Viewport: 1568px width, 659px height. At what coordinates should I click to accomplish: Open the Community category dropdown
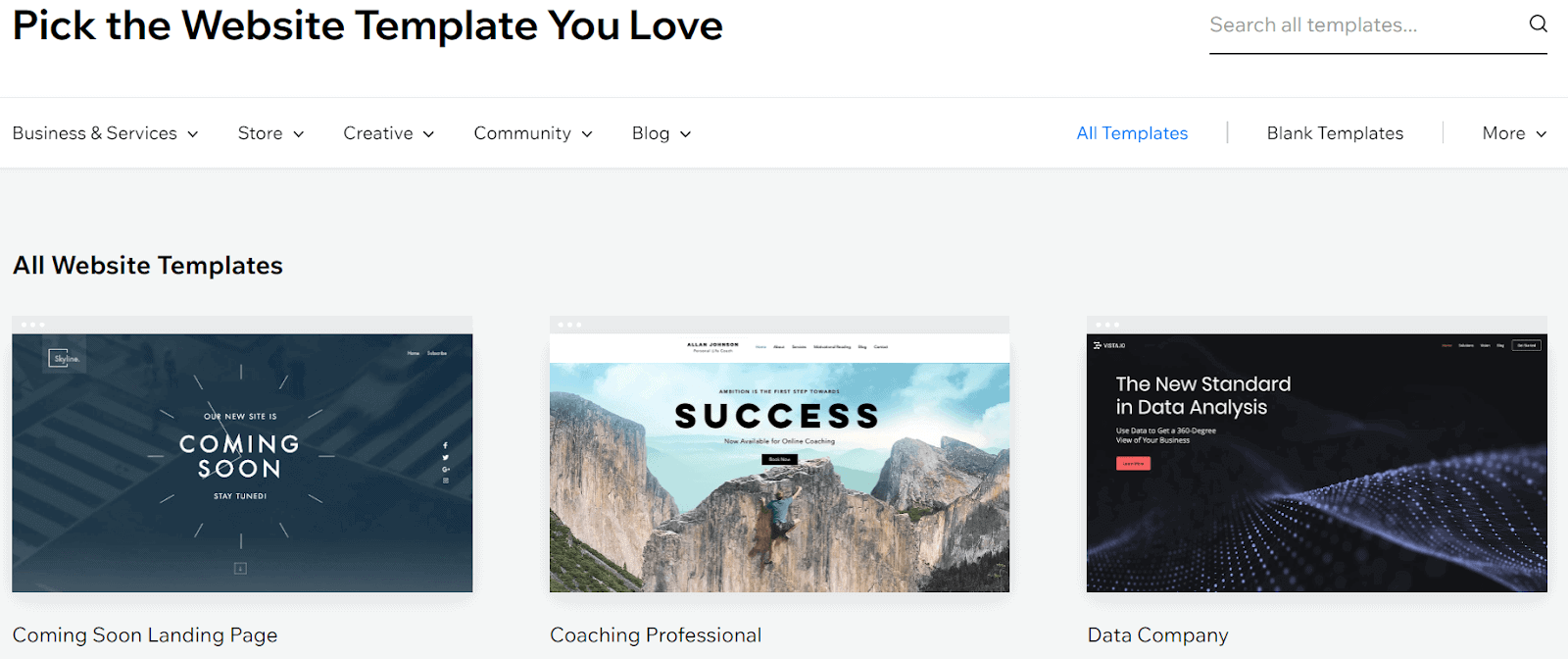click(x=533, y=133)
